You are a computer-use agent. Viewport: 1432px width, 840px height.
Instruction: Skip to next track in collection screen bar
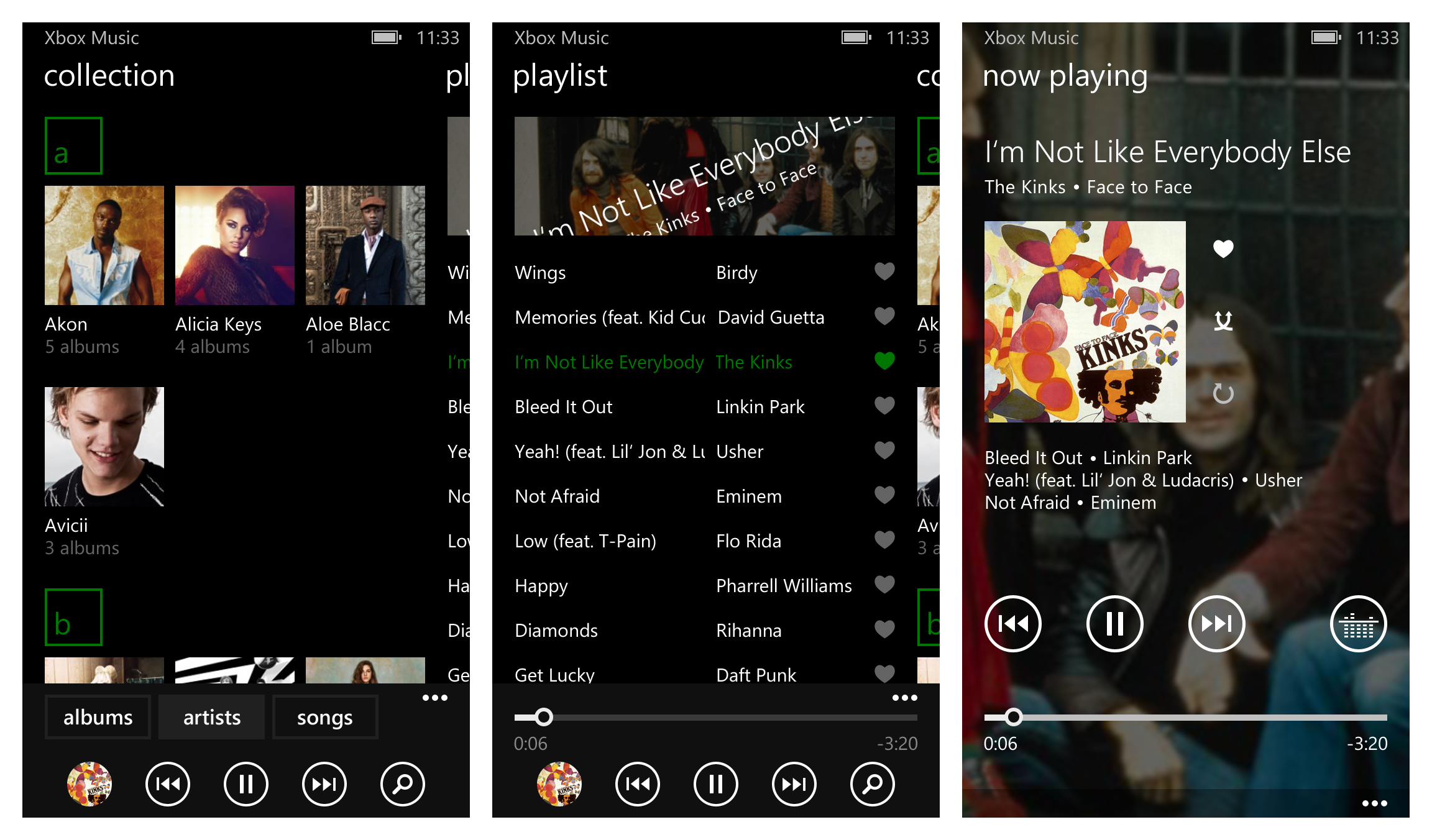(324, 784)
